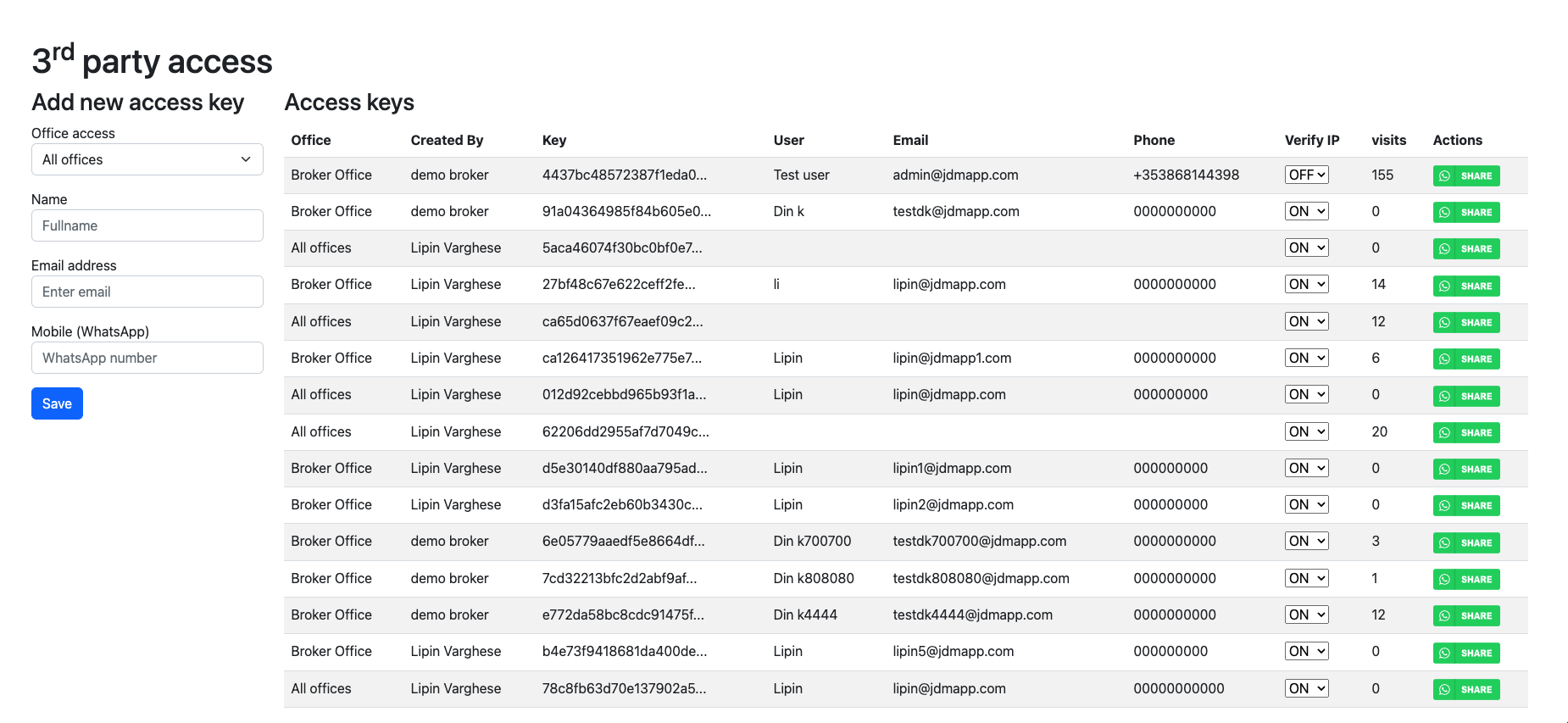Screen dimensions: 1568x723
Task: Open Verify IP select for lipin2@jdmapp.com
Action: click(1306, 504)
